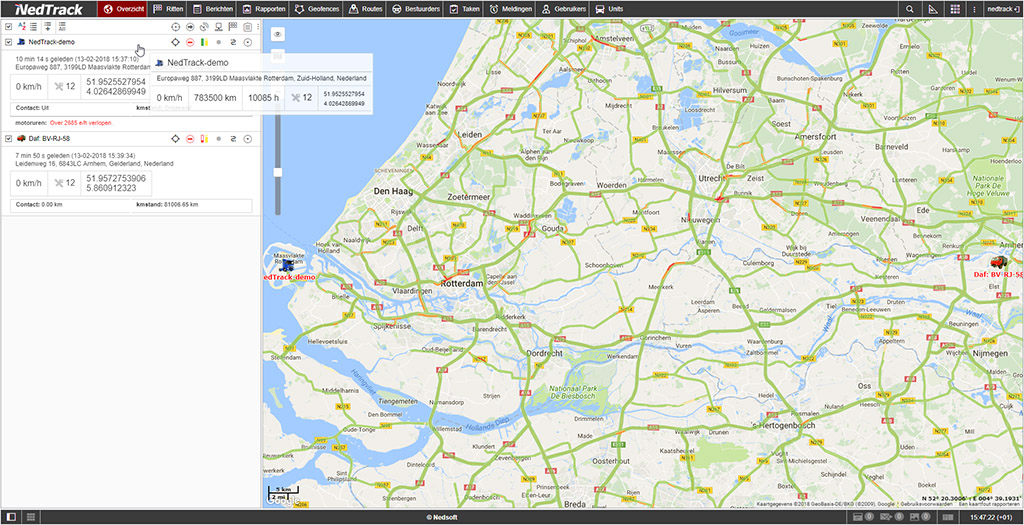Click the search magnifier icon in top bar
This screenshot has height=525, width=1024.
(x=910, y=9)
